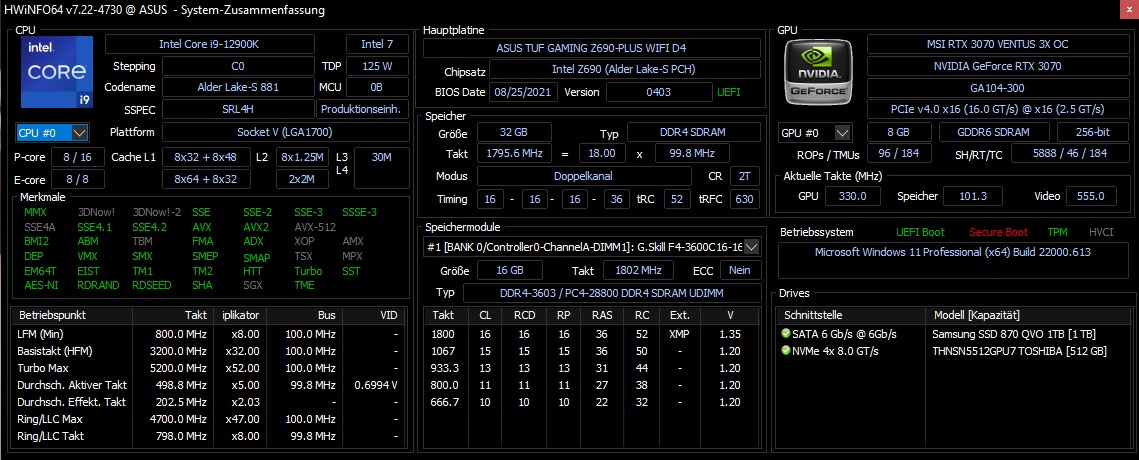Click the green UEFI Boot label
The height and width of the screenshot is (460, 1139).
pyautogui.click(x=920, y=232)
